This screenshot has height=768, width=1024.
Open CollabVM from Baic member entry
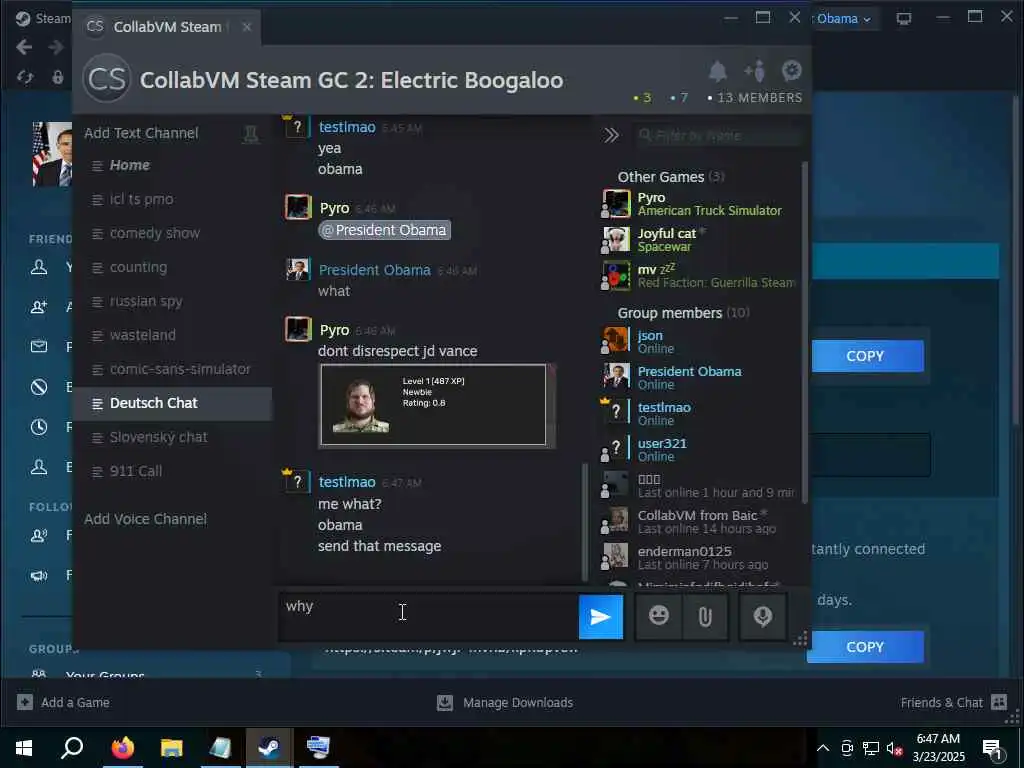700,521
